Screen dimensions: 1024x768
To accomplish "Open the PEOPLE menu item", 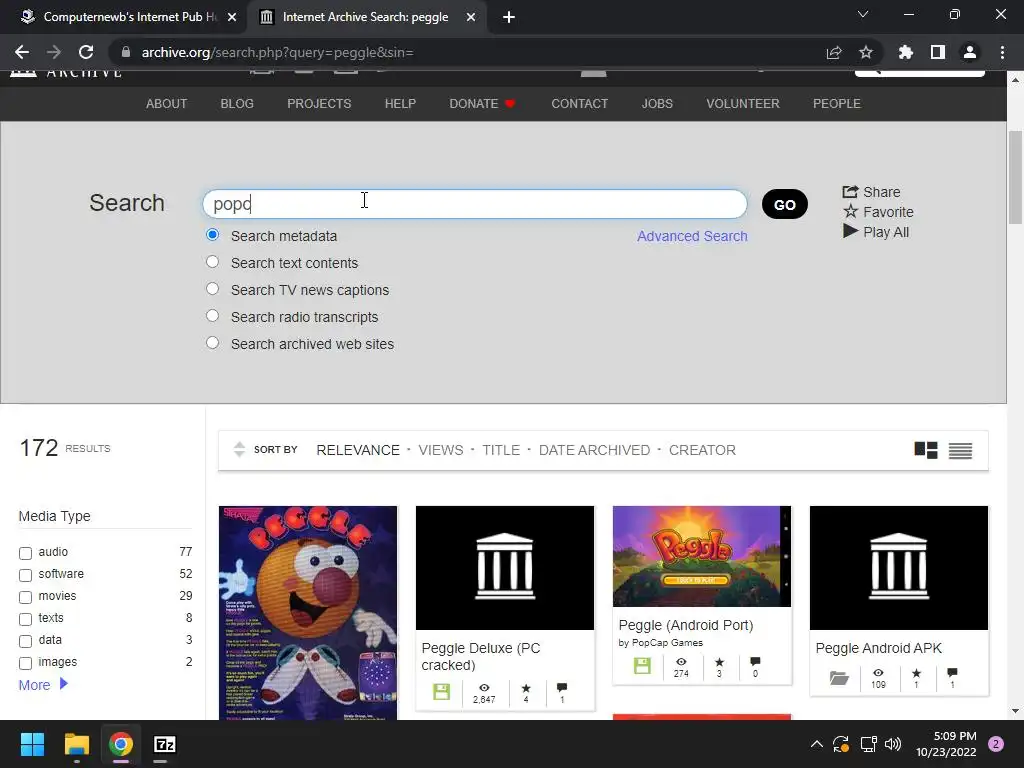I will click(x=837, y=104).
